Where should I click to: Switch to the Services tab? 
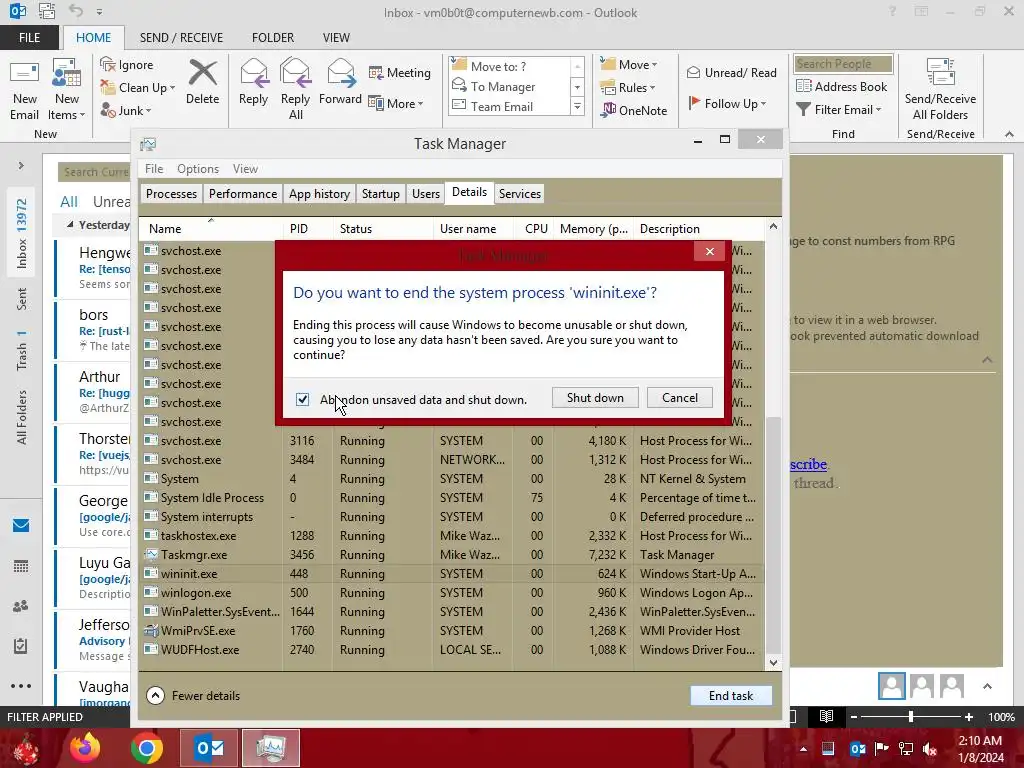coord(520,194)
